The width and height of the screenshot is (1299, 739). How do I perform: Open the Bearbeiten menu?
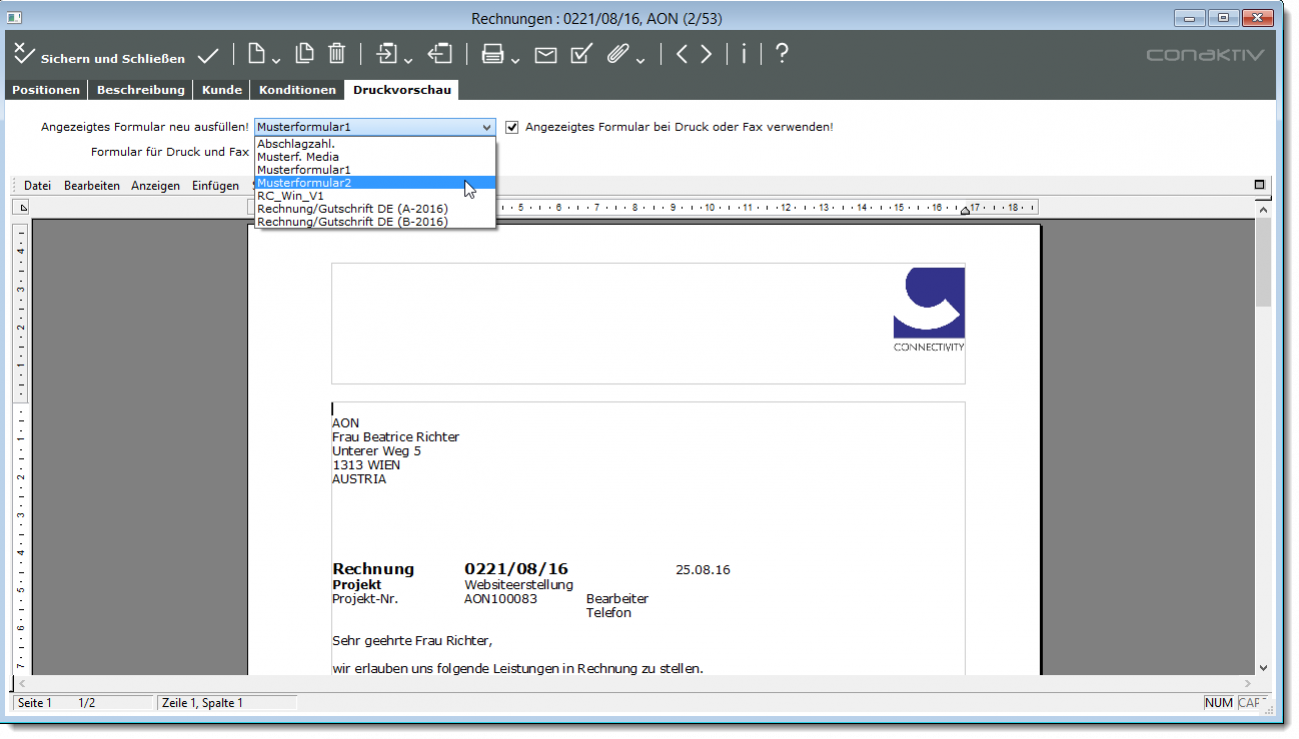(x=91, y=185)
